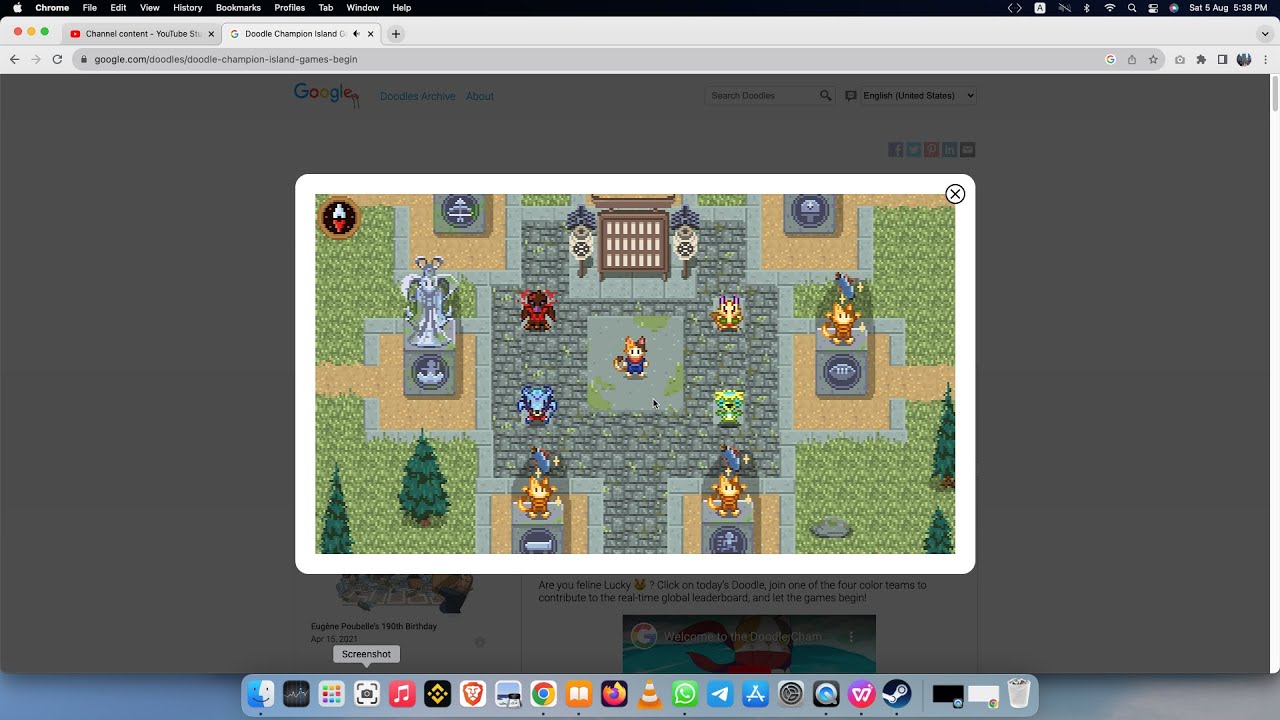Open WhatsApp from the Dock

(x=685, y=694)
